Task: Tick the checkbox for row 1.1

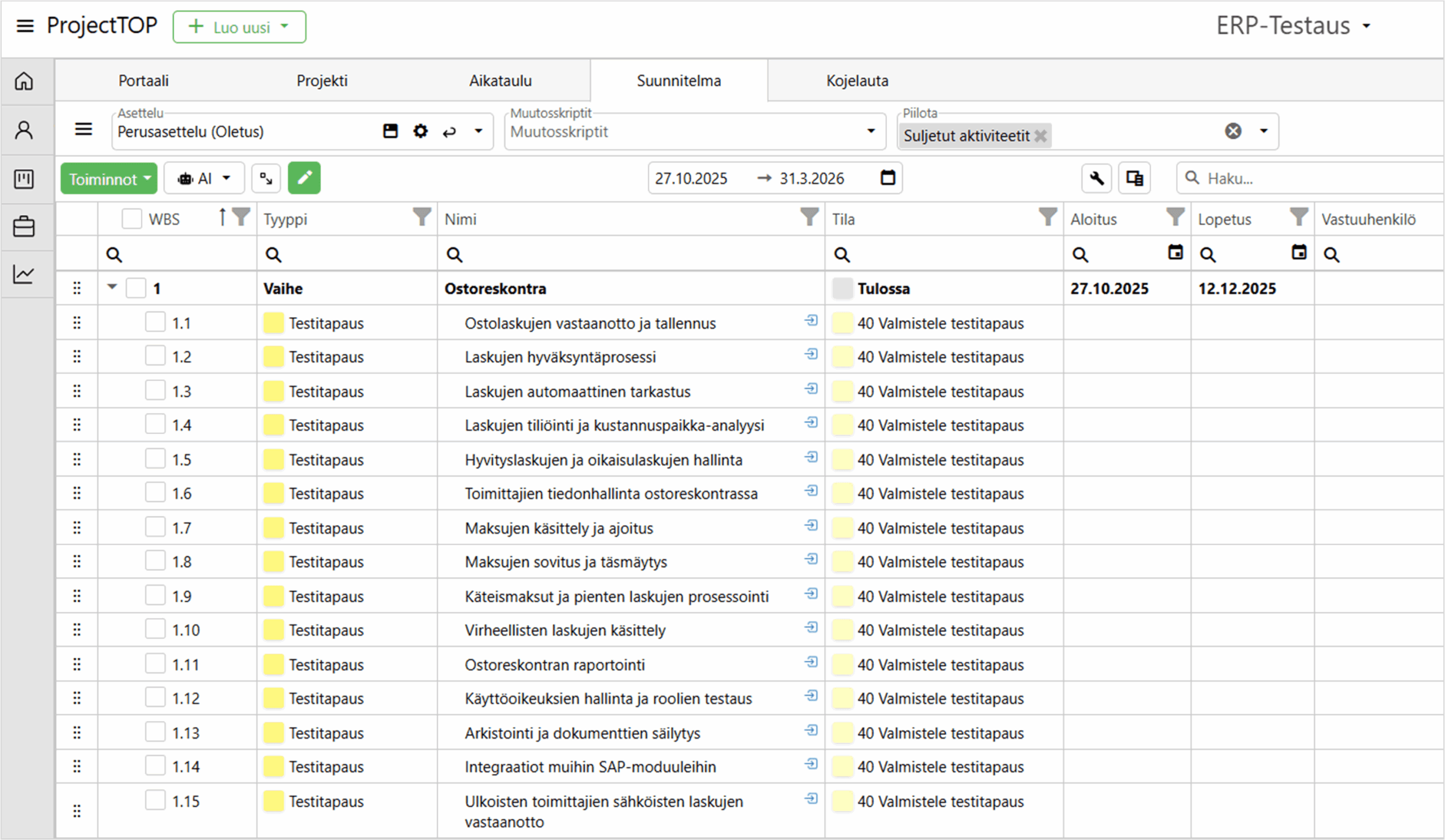Action: pos(155,322)
